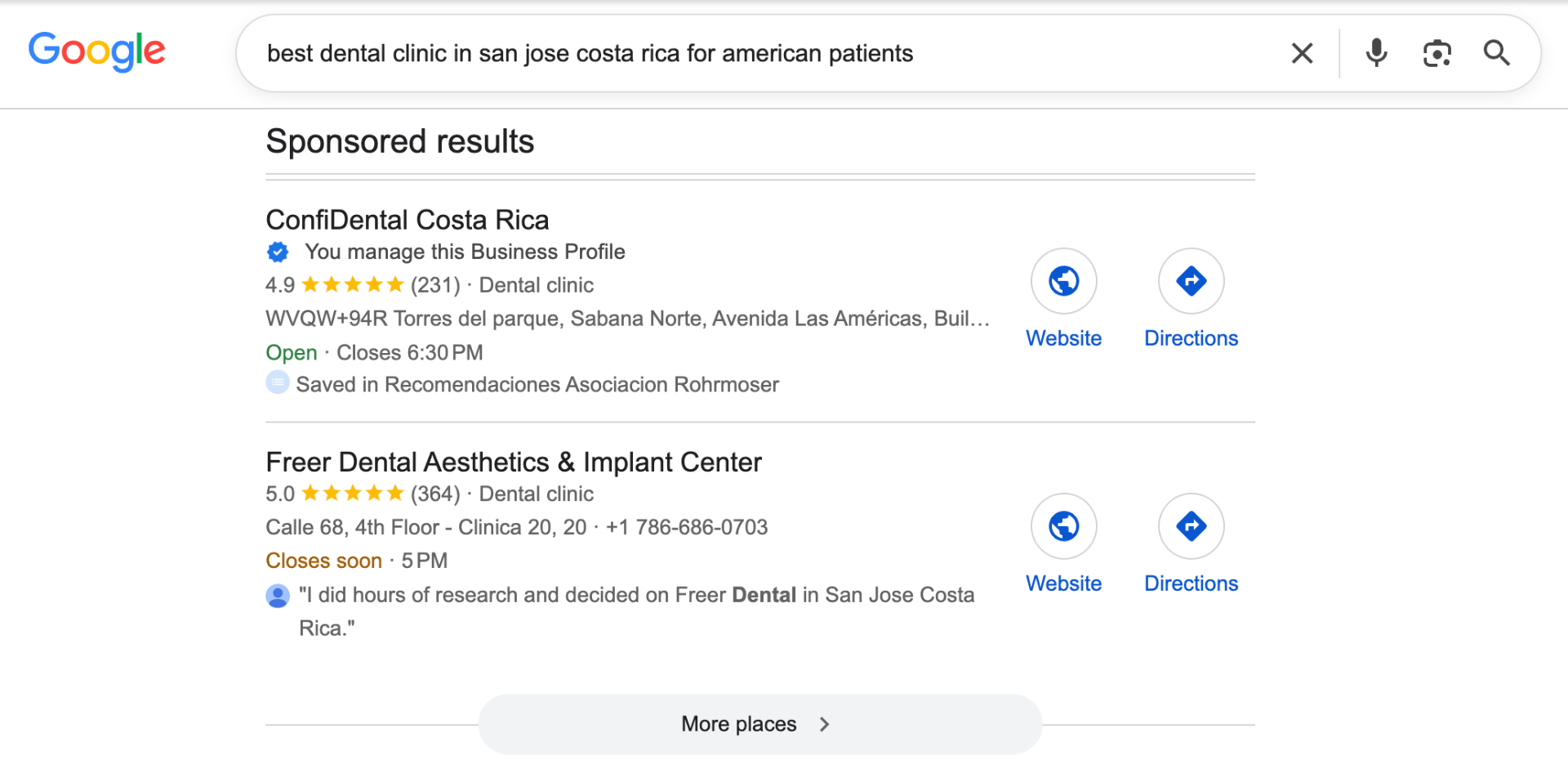1568x782 pixels.
Task: Click Website label under Freer Dental listing
Action: click(1063, 583)
